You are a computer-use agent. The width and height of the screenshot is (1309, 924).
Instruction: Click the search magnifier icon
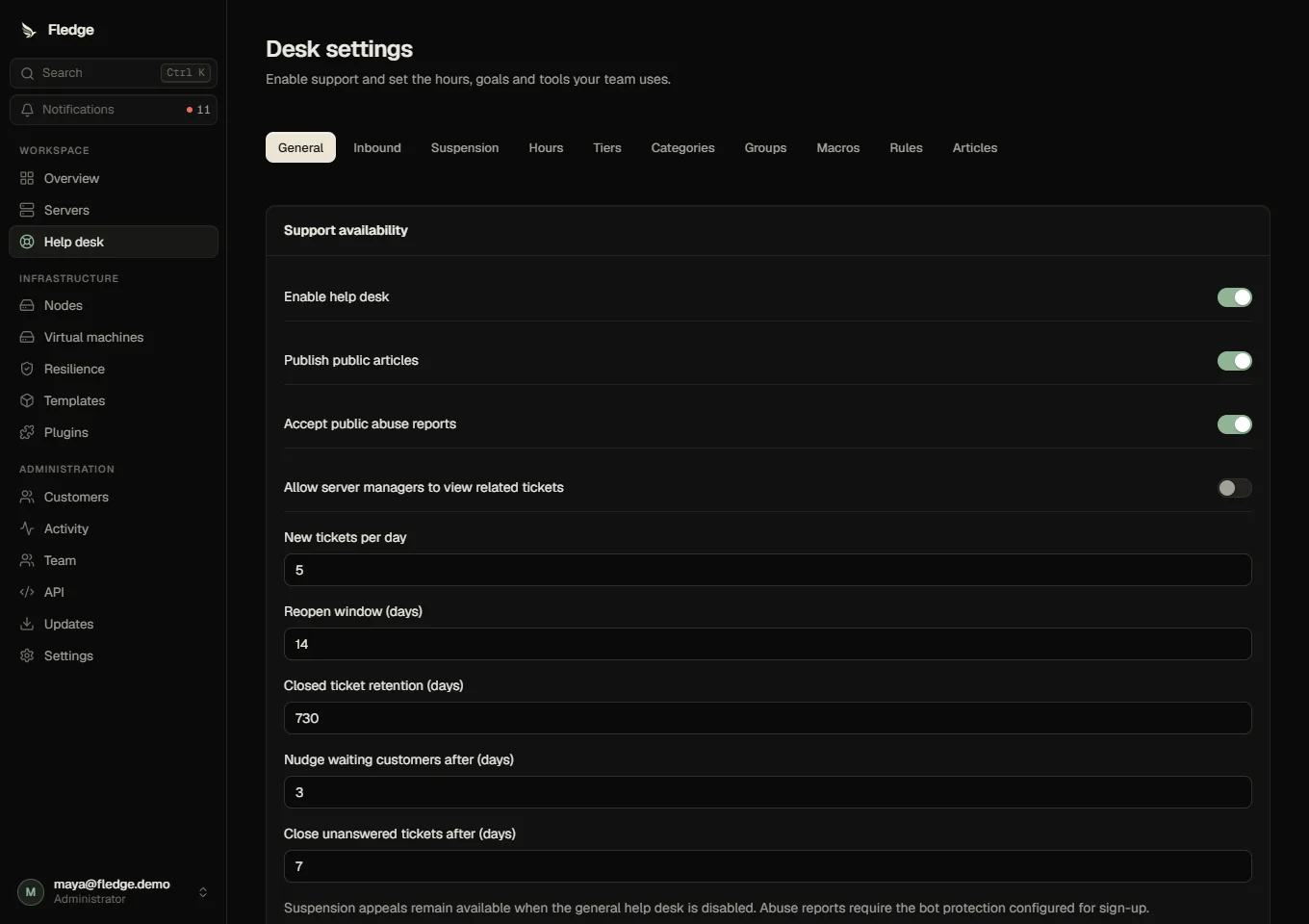click(x=27, y=73)
